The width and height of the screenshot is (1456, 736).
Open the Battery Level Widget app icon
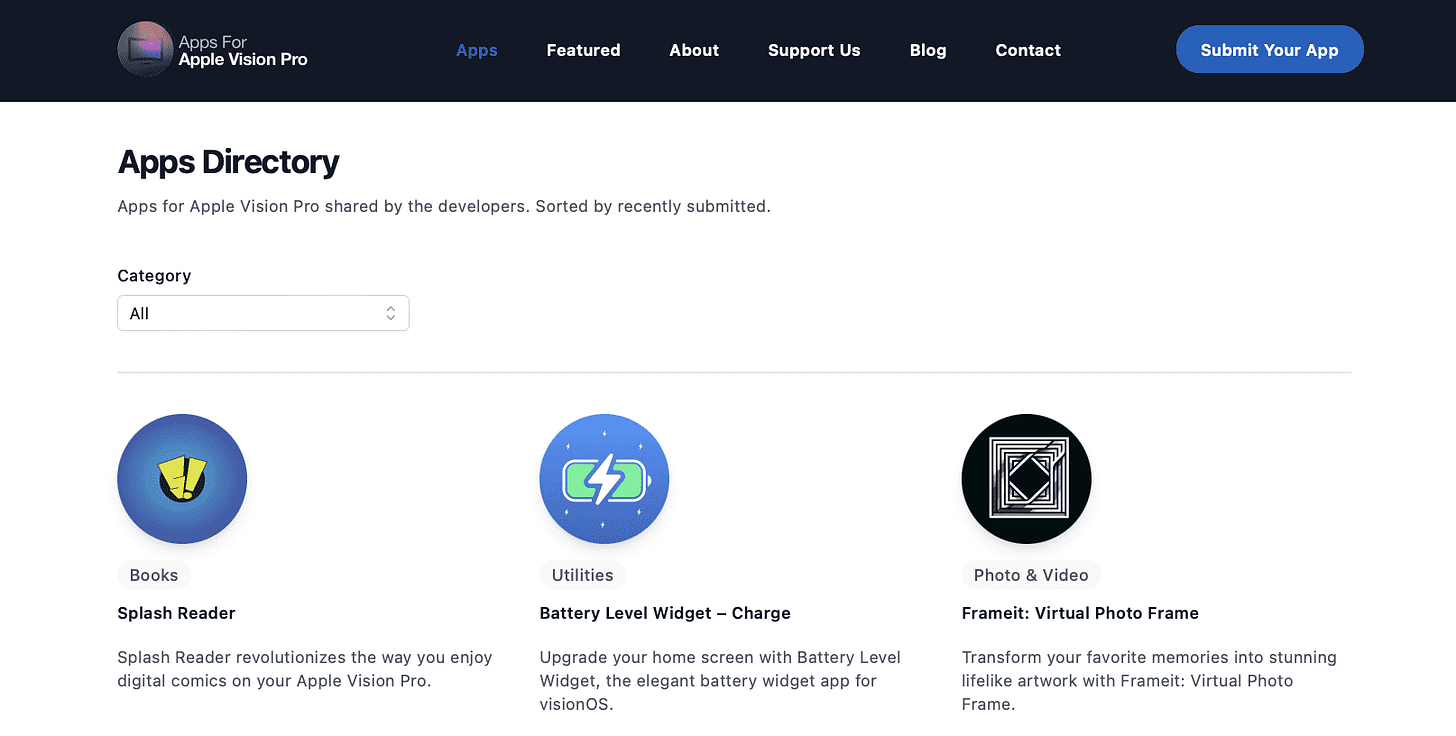(604, 479)
